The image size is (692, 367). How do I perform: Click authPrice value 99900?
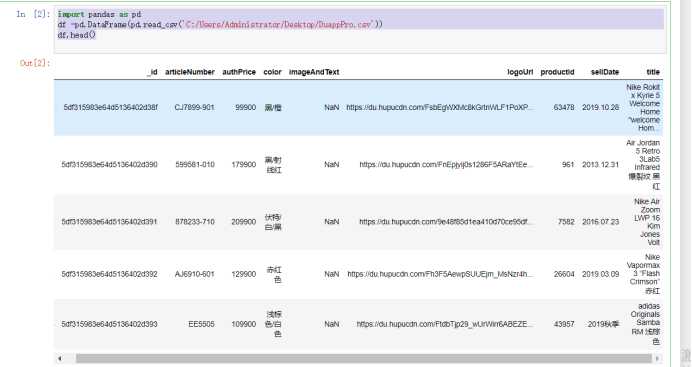tap(245, 108)
